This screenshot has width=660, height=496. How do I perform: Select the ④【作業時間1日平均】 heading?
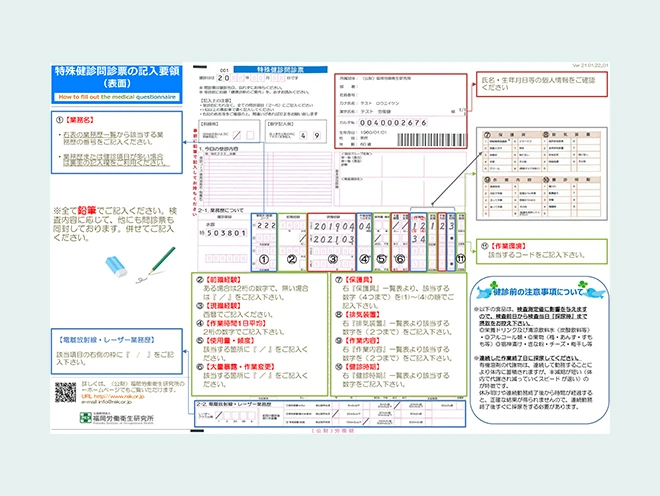pyautogui.click(x=232, y=323)
